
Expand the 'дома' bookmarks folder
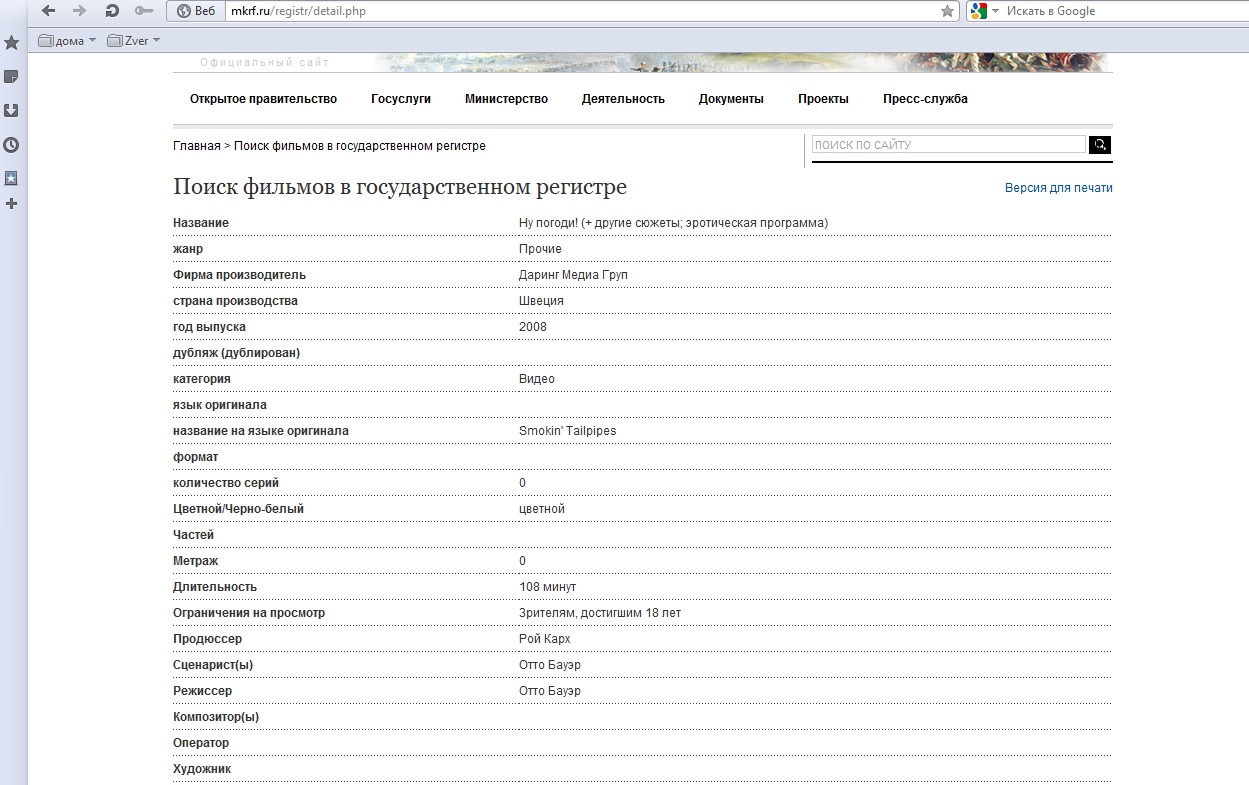pos(67,41)
